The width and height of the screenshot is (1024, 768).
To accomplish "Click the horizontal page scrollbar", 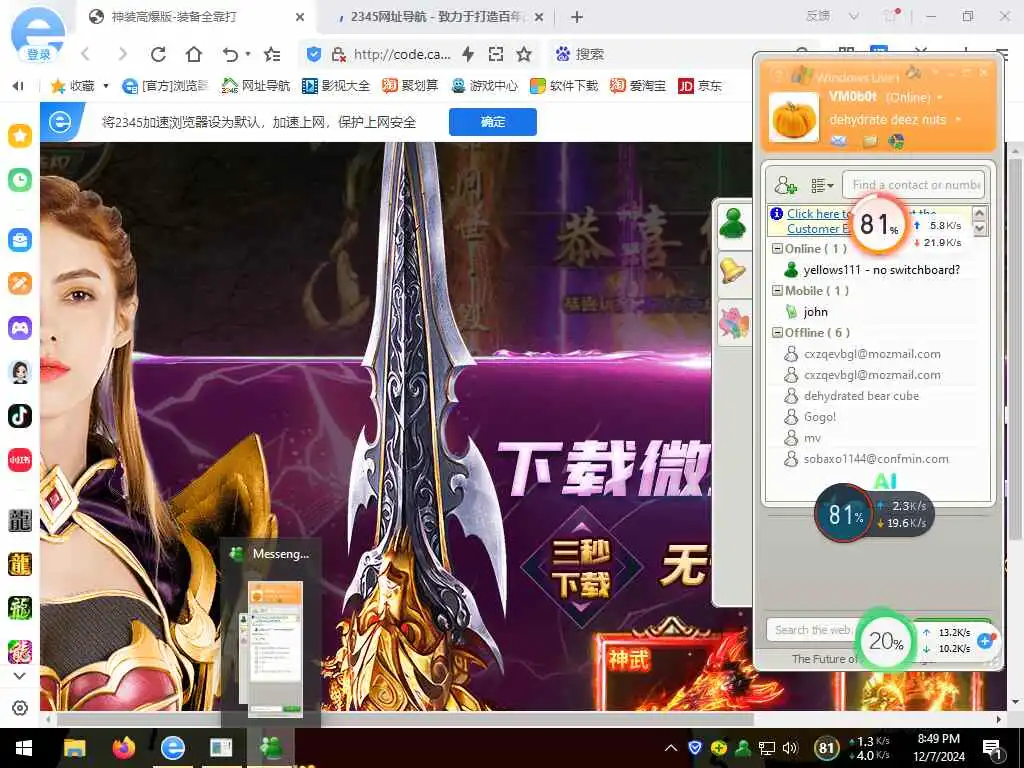I will [405, 719].
